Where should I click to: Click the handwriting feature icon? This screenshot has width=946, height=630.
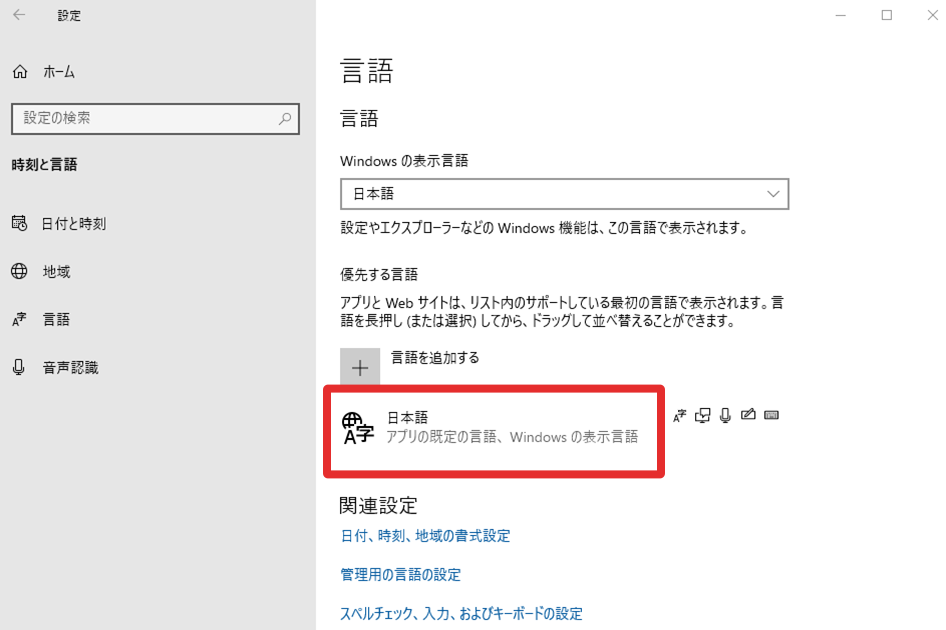pos(748,414)
